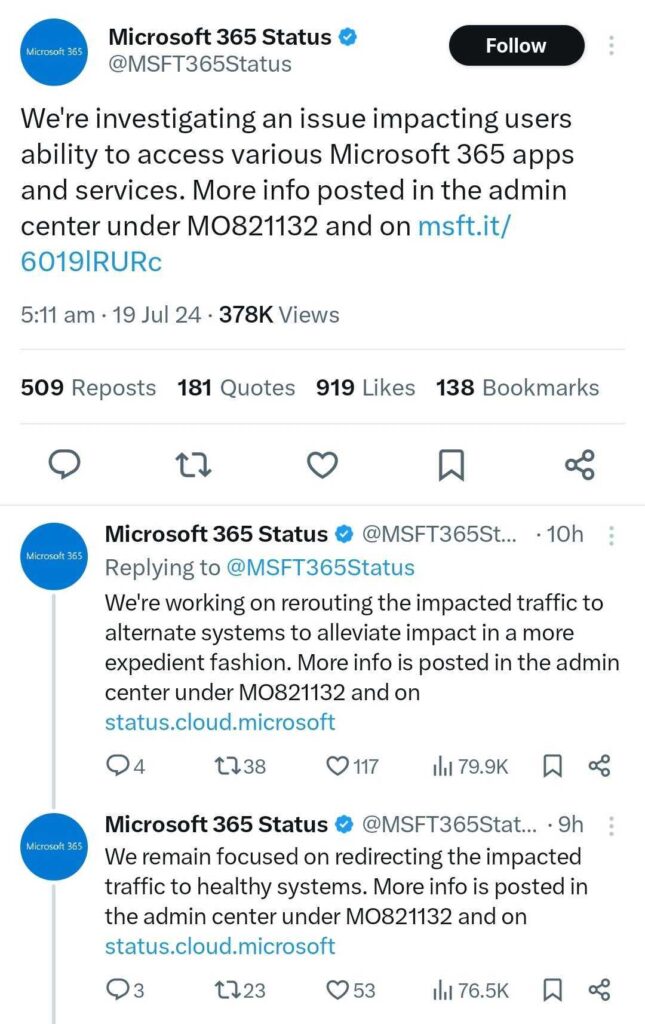Like the main tweet

(322, 465)
